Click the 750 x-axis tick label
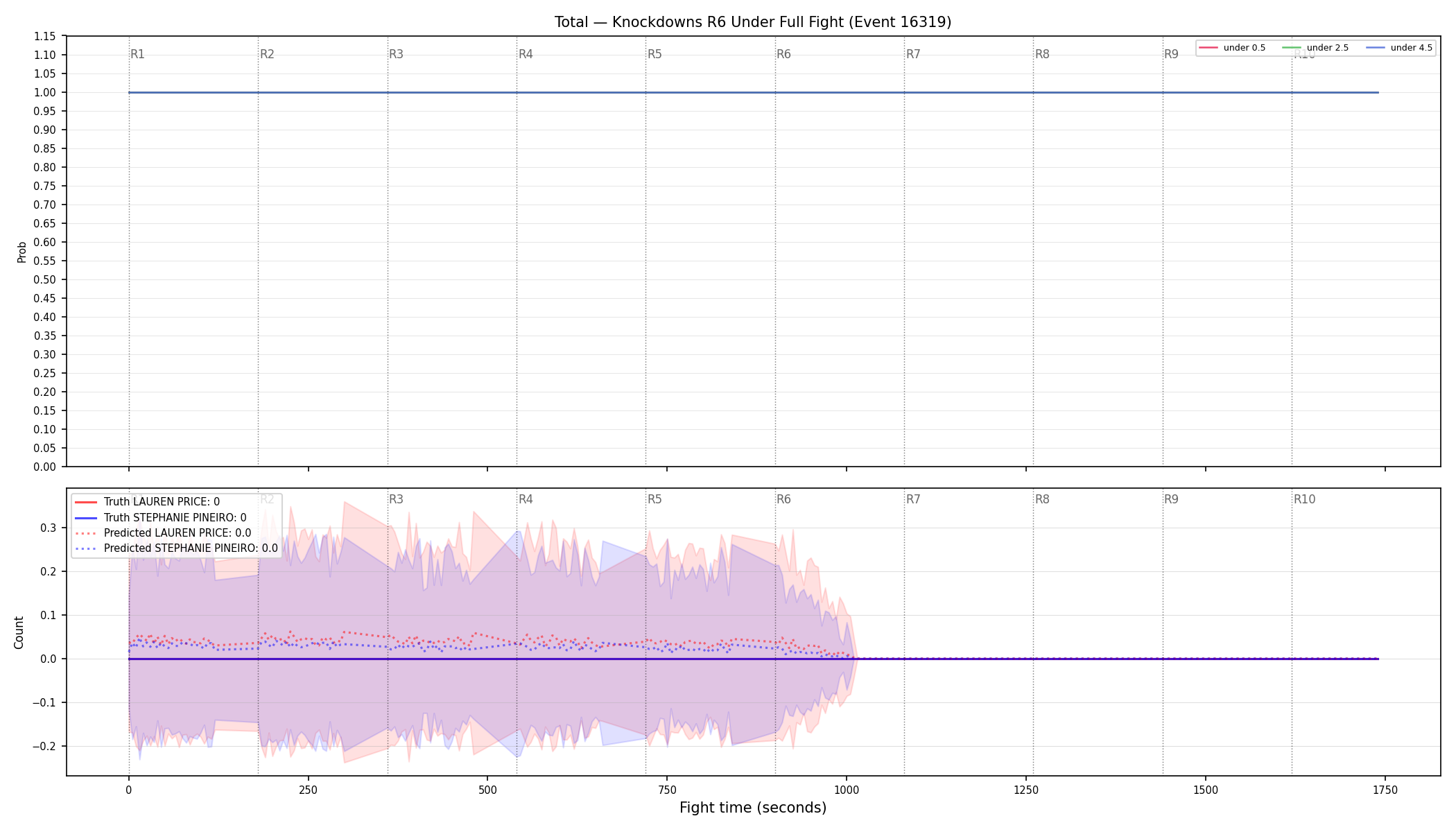Screen dimensions: 1456x832 coord(667,790)
